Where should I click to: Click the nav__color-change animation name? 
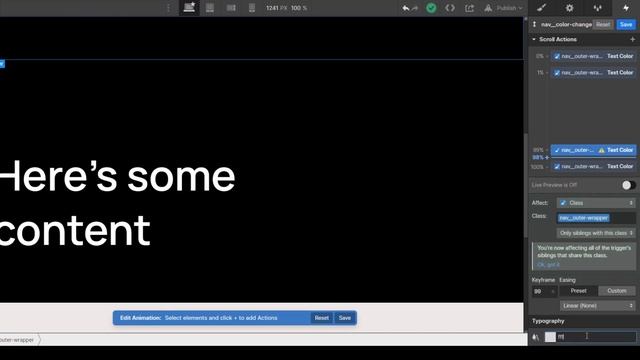click(566, 24)
